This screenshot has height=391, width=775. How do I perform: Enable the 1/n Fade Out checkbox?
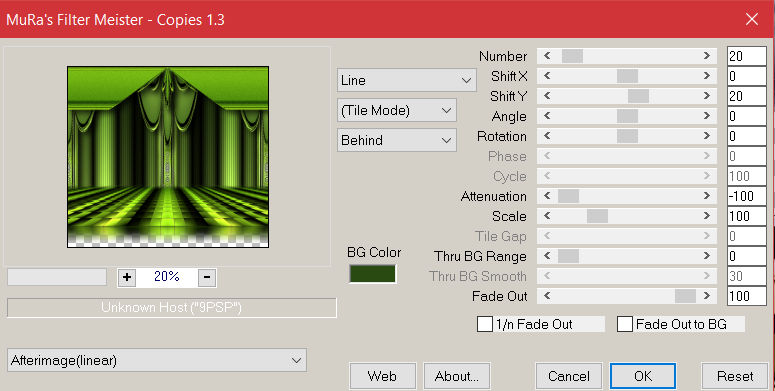[484, 324]
